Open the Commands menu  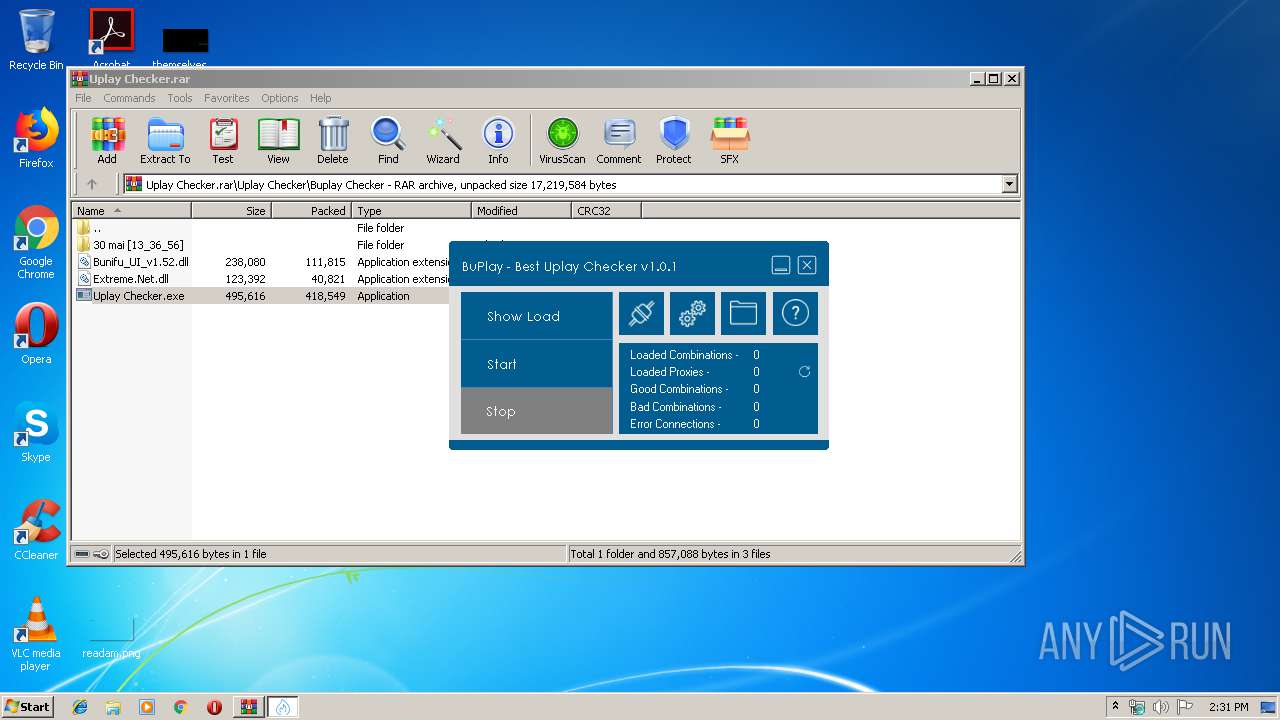pyautogui.click(x=129, y=98)
